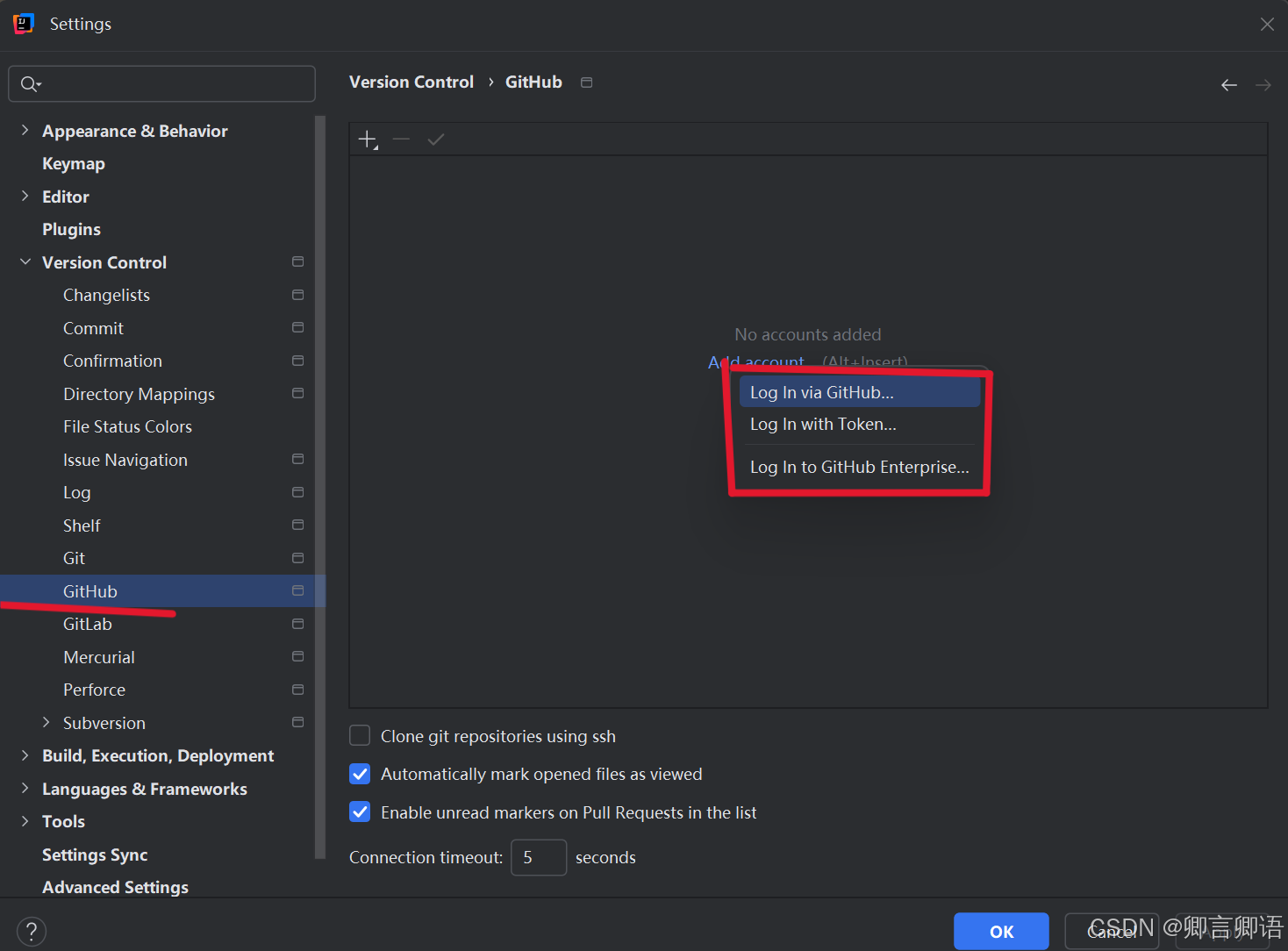
Task: Click the settings search input box
Action: pos(162,83)
